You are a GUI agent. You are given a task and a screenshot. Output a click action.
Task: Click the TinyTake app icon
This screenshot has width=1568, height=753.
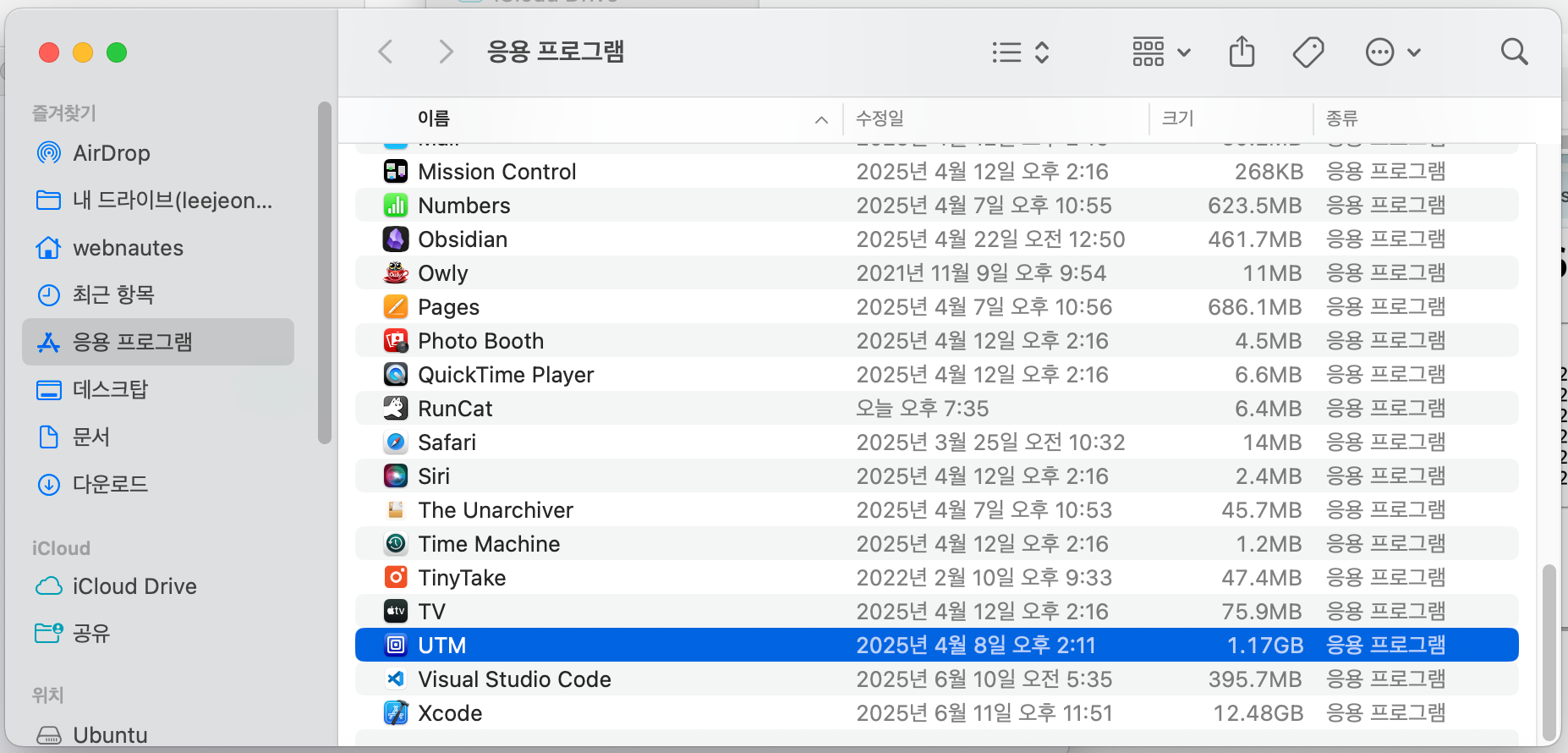coord(396,578)
